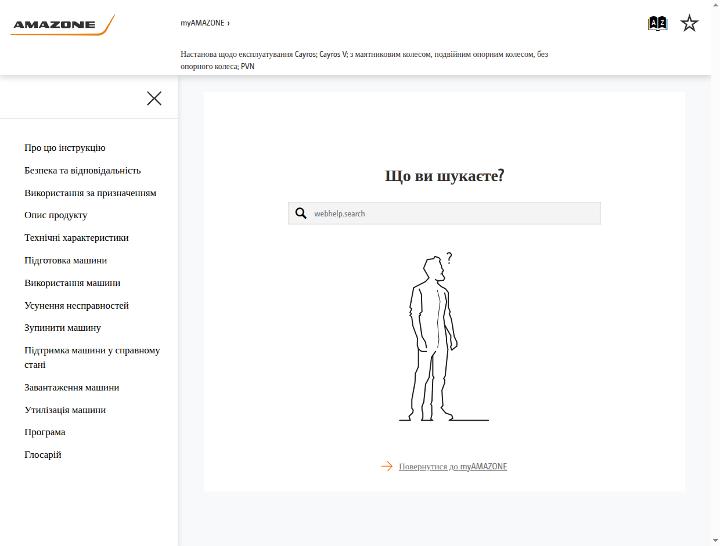Focus the webhelp.search input field

point(444,214)
